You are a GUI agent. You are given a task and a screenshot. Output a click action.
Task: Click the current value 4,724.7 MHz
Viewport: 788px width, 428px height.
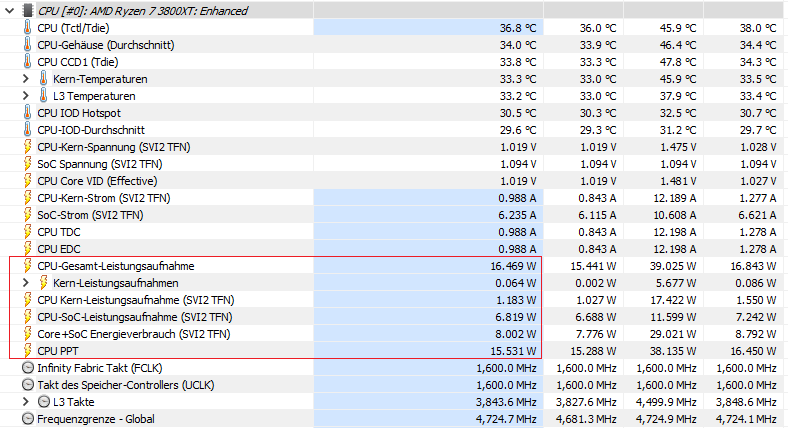(x=506, y=419)
